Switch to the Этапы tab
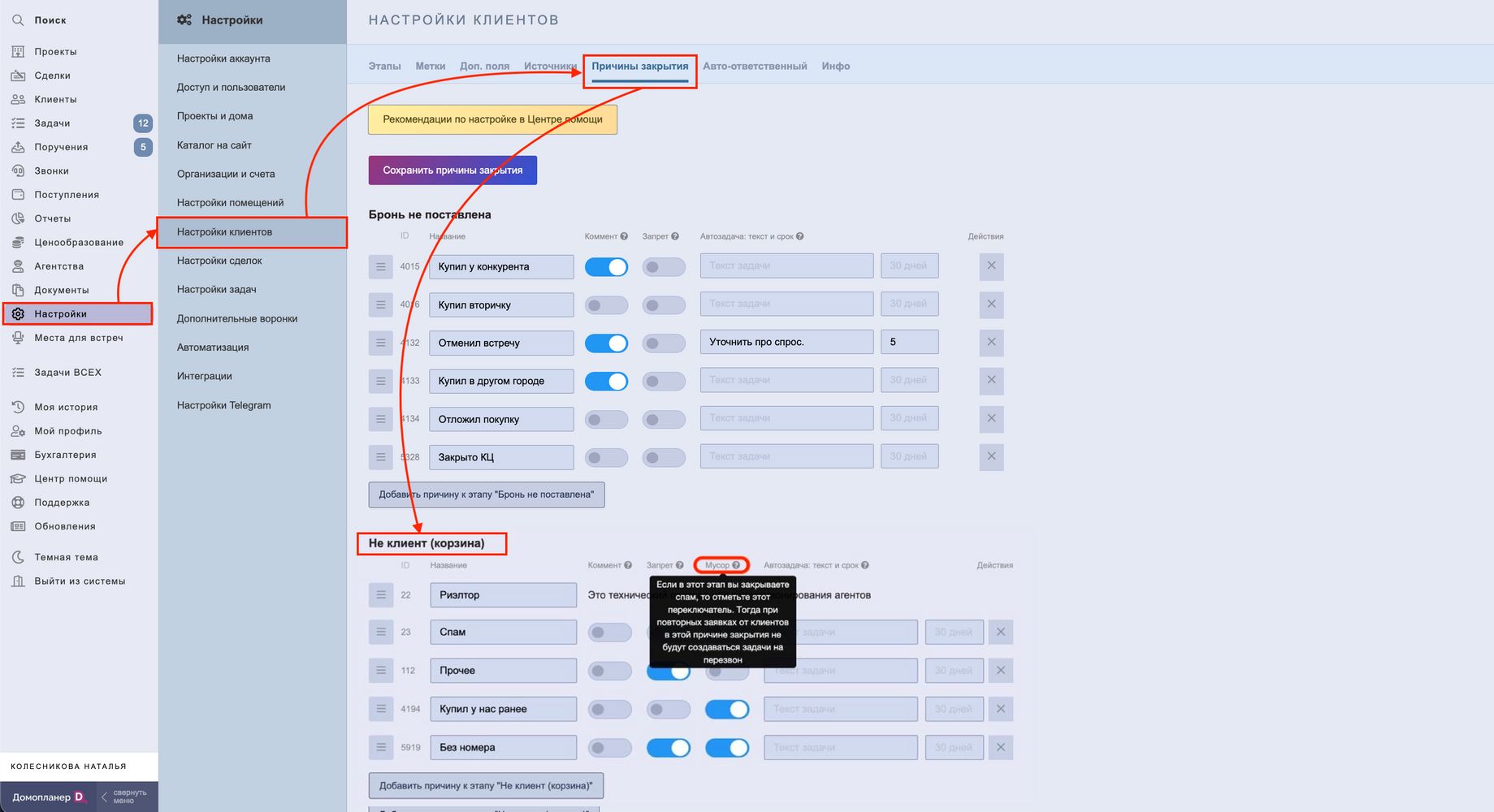Image resolution: width=1494 pixels, height=812 pixels. coord(384,67)
